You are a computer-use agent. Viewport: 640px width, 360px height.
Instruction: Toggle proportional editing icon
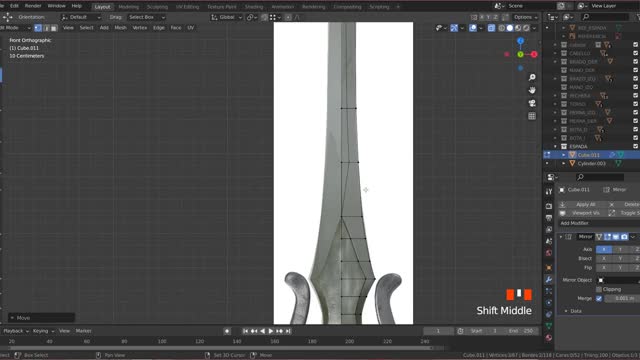(288, 17)
